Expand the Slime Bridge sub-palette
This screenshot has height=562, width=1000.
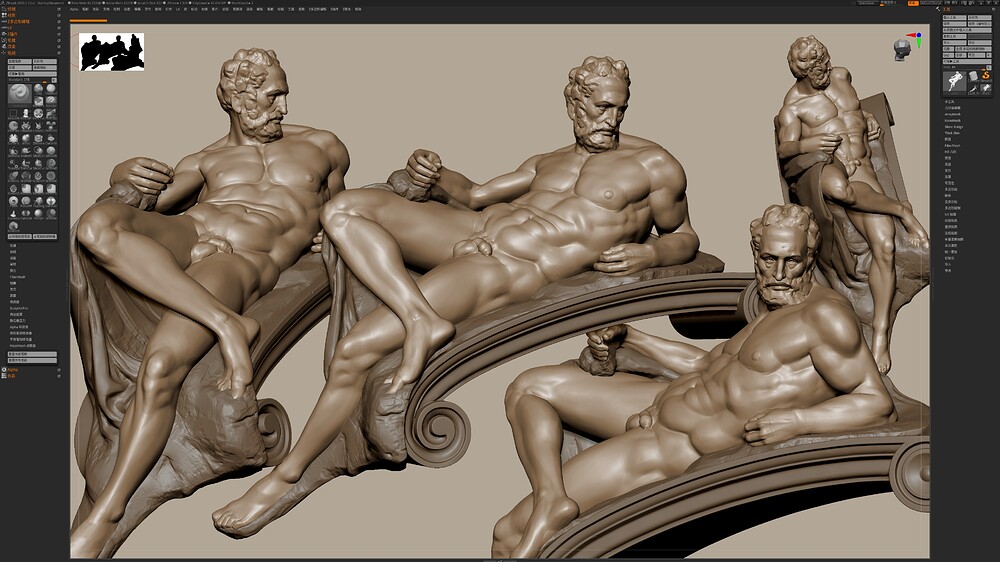(954, 127)
